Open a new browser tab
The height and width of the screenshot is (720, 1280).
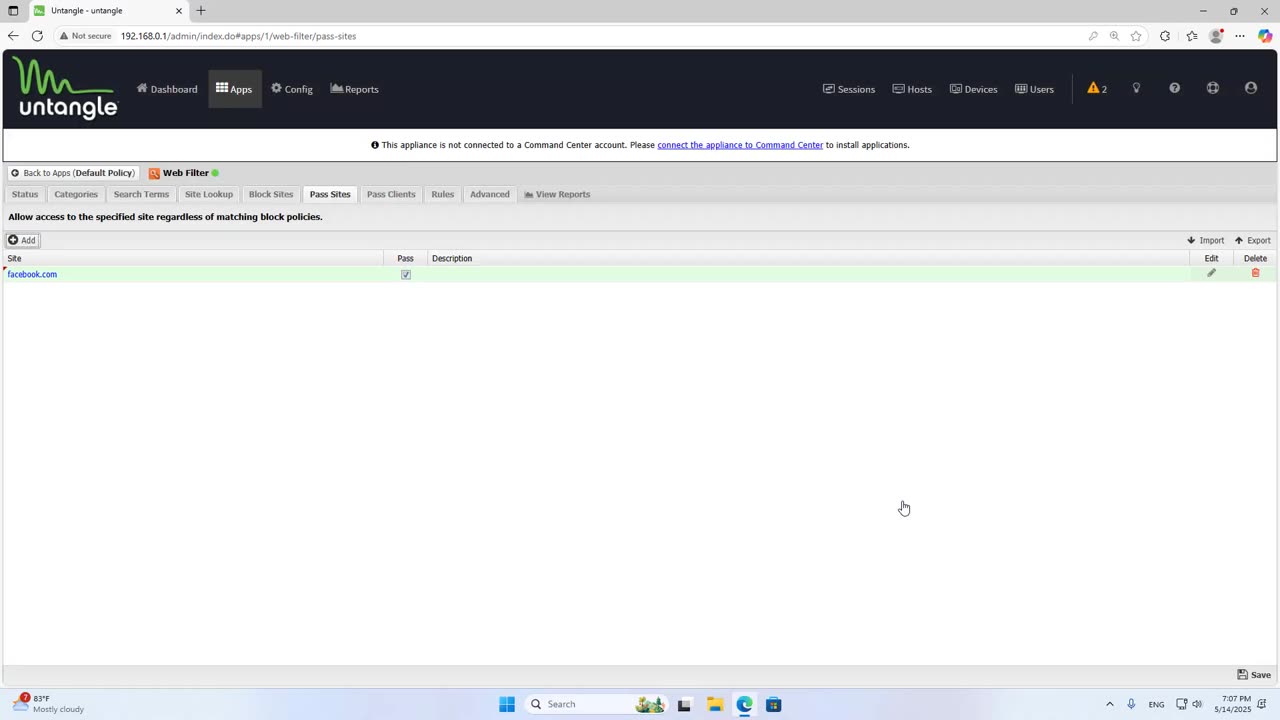(201, 11)
